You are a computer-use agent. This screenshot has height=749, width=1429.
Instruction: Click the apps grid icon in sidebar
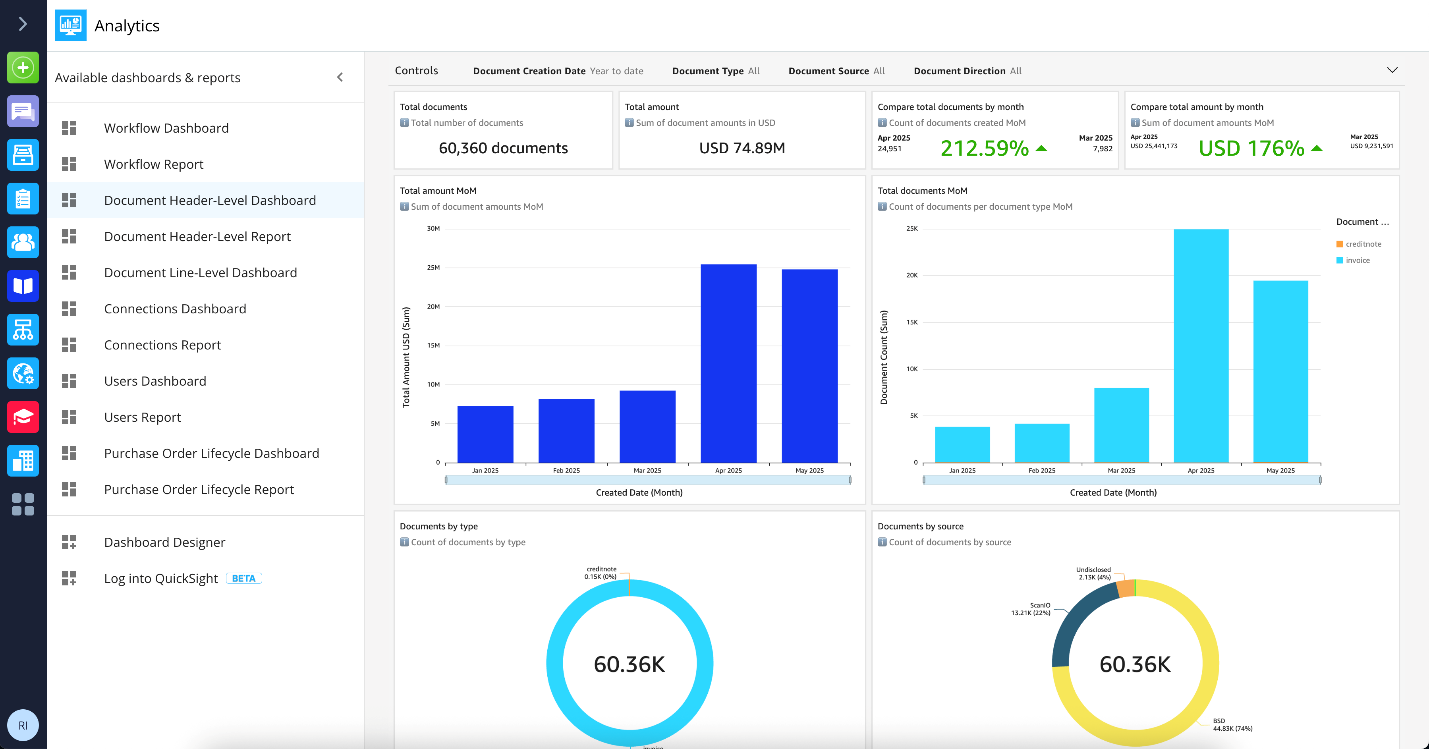point(23,506)
